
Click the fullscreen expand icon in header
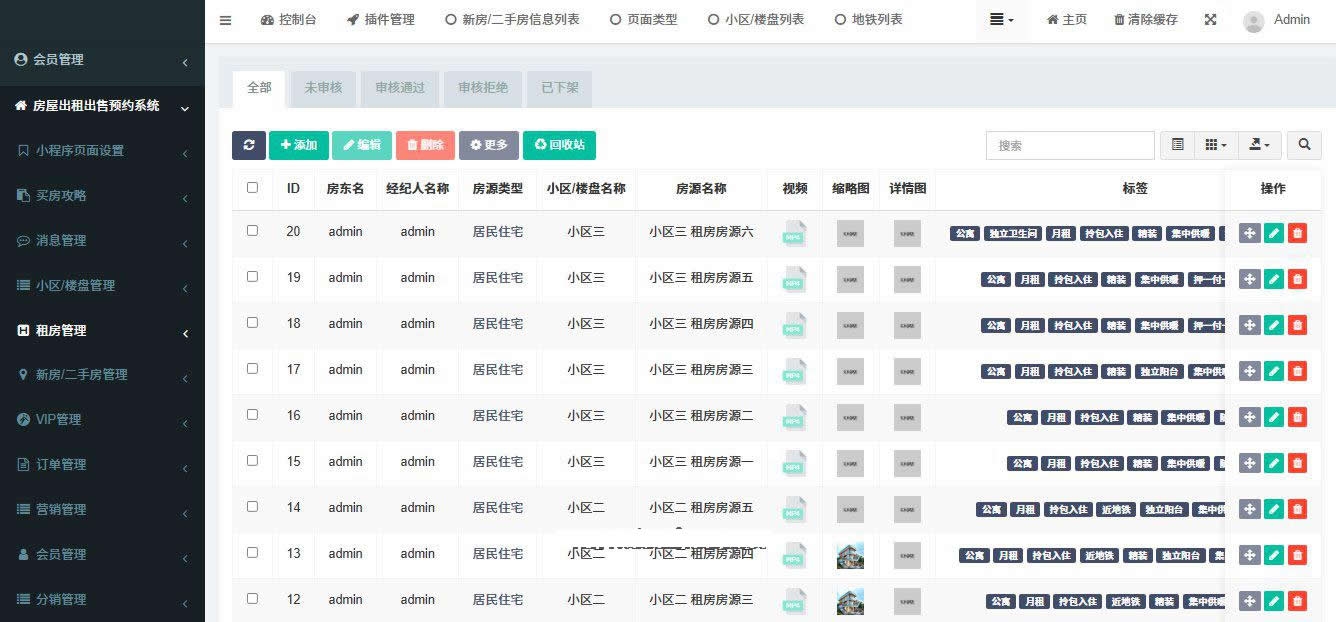(1210, 20)
